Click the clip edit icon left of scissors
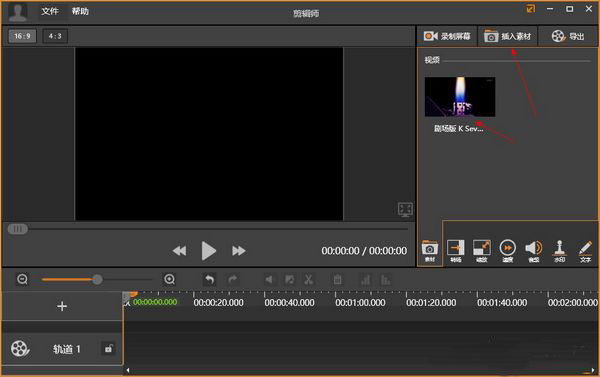 coord(290,280)
